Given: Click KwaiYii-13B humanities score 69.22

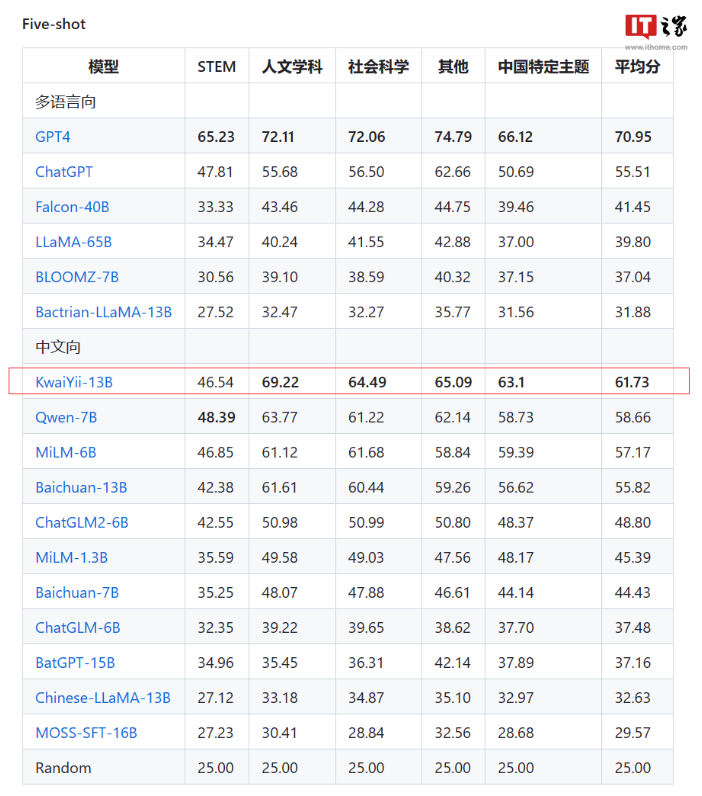Looking at the screenshot, I should [x=280, y=382].
